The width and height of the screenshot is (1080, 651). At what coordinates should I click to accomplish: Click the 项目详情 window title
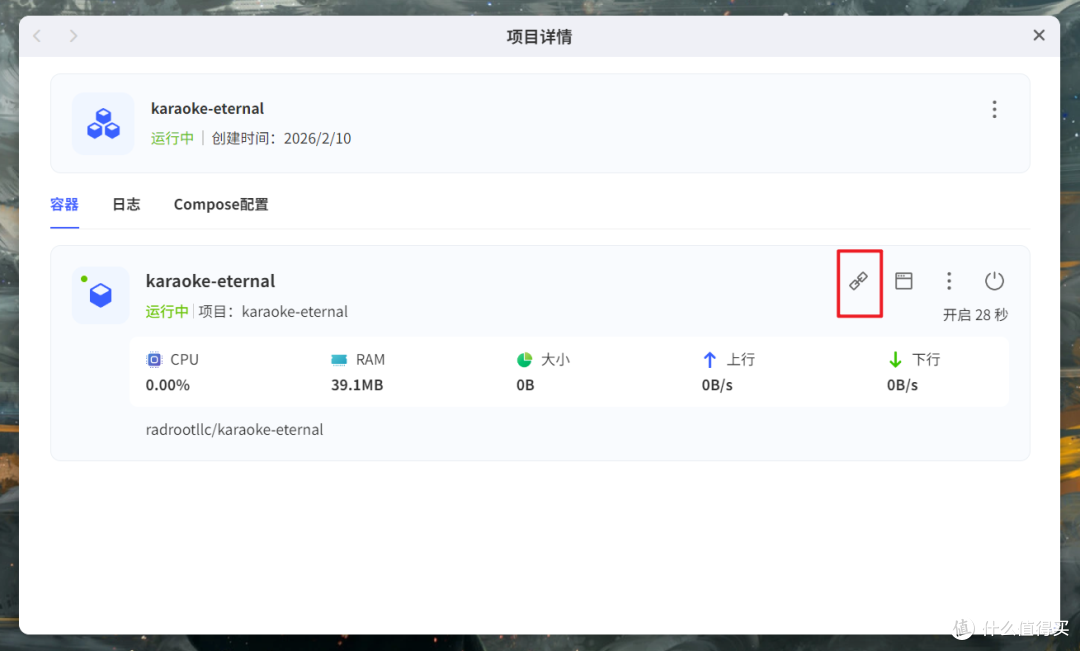click(539, 37)
